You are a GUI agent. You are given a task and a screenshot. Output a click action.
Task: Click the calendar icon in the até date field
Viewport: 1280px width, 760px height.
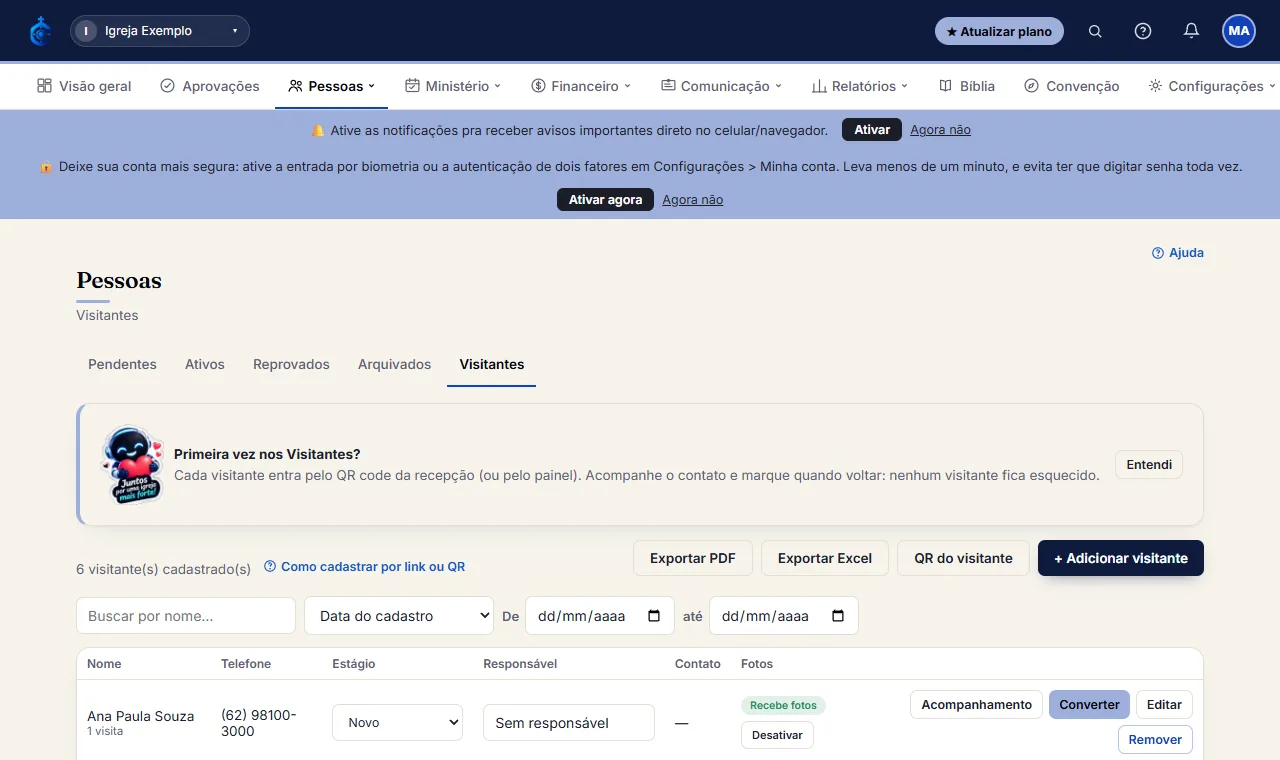[838, 616]
